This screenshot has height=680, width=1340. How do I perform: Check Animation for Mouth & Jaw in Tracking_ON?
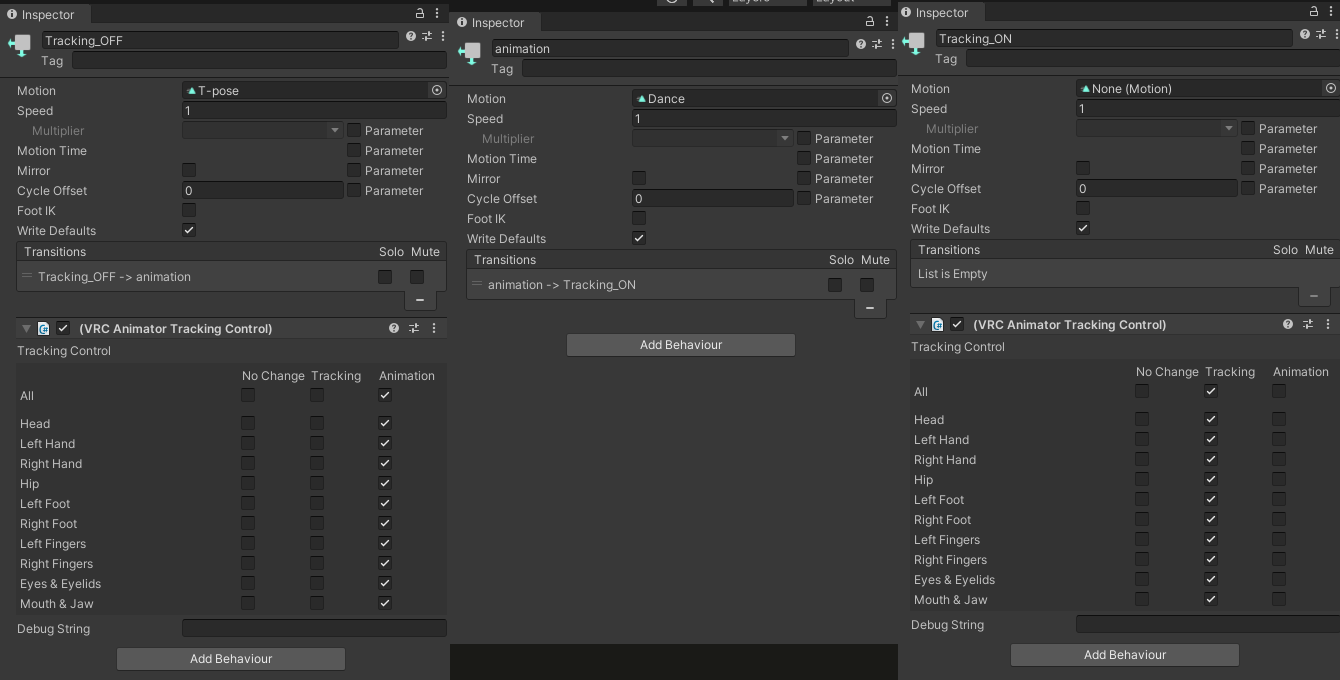pyautogui.click(x=1279, y=599)
